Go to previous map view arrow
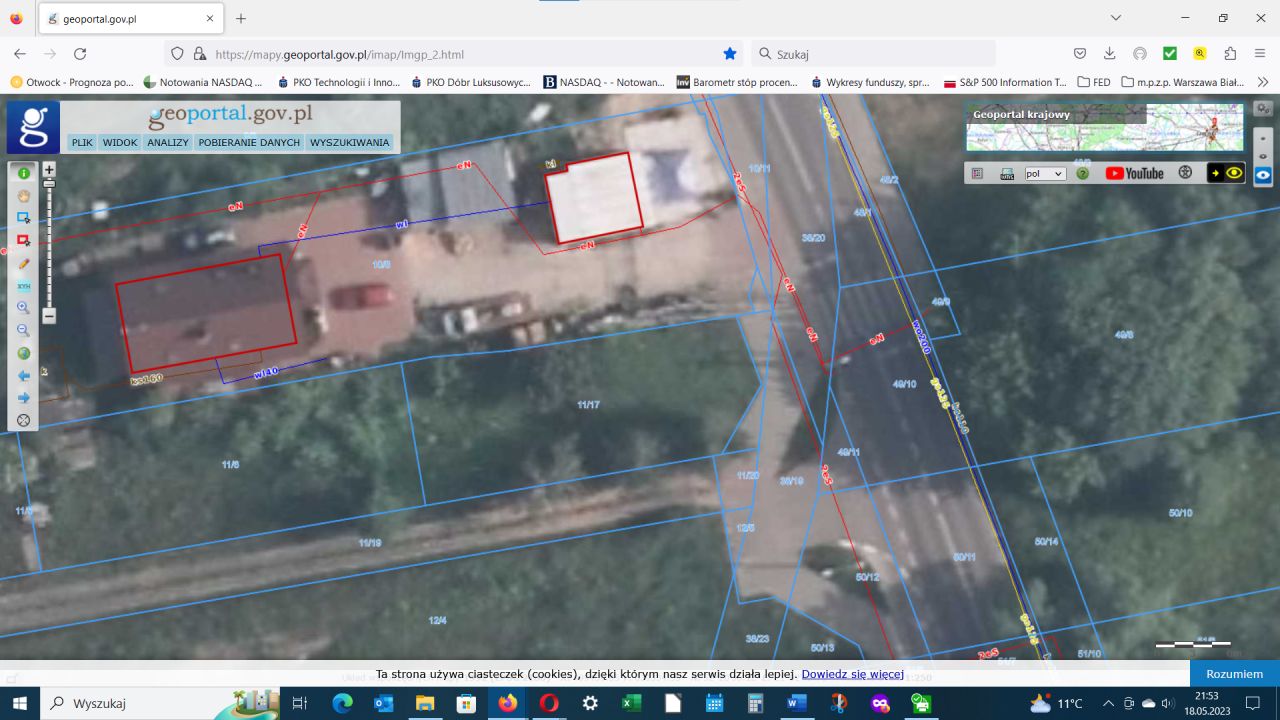The height and width of the screenshot is (720, 1280). 23,376
